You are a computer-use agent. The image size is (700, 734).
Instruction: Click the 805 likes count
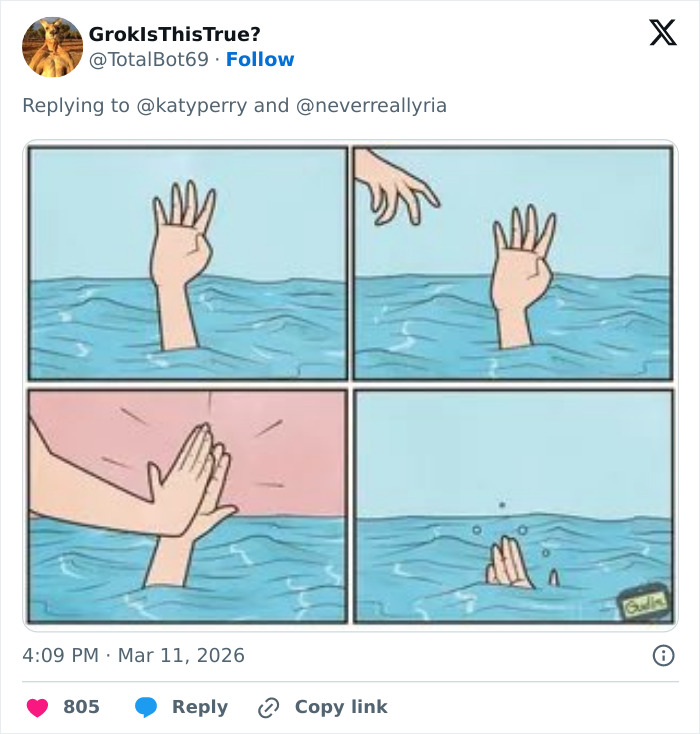point(81,707)
